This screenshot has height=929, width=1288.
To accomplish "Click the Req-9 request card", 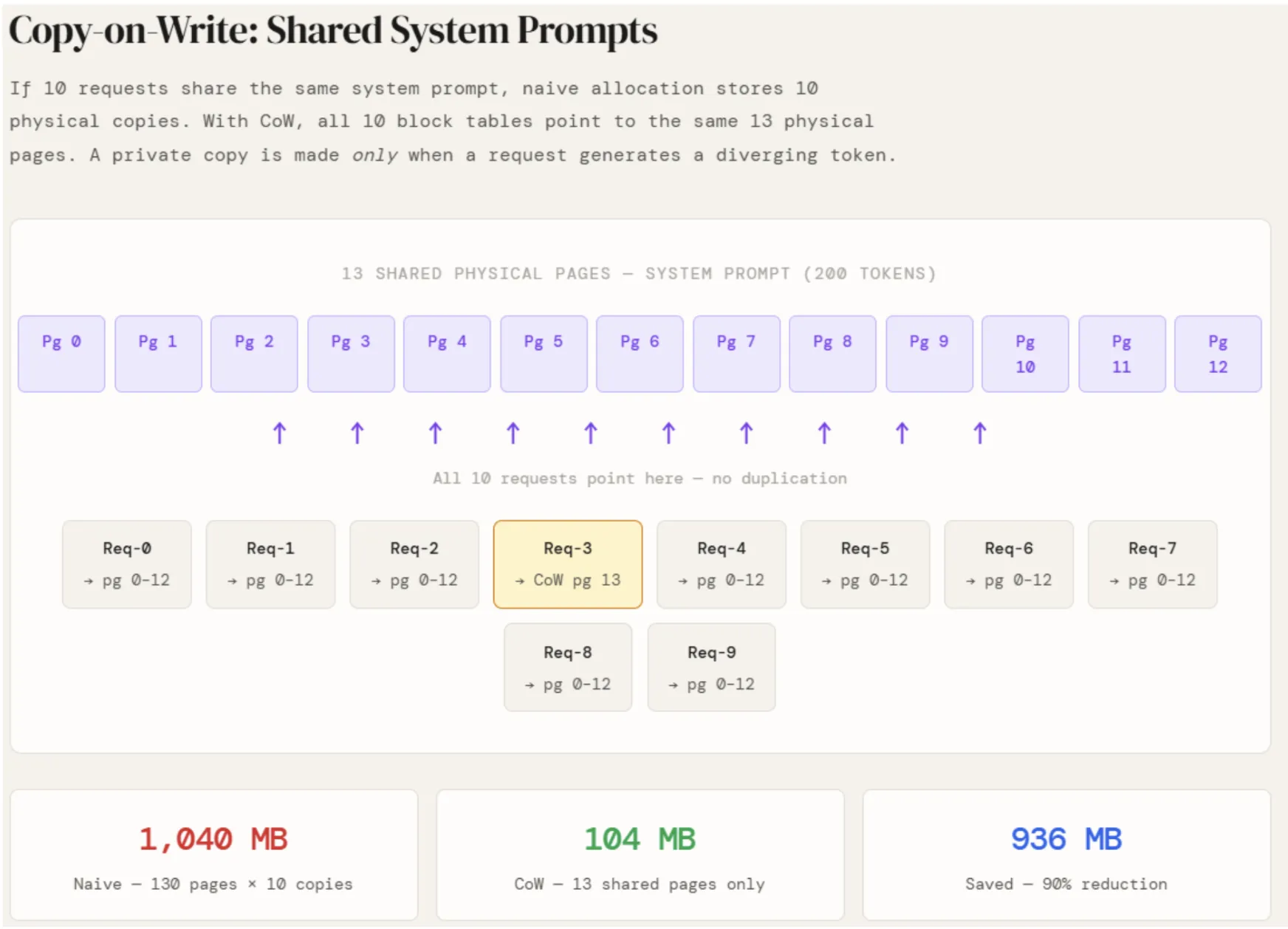I will pyautogui.click(x=711, y=668).
